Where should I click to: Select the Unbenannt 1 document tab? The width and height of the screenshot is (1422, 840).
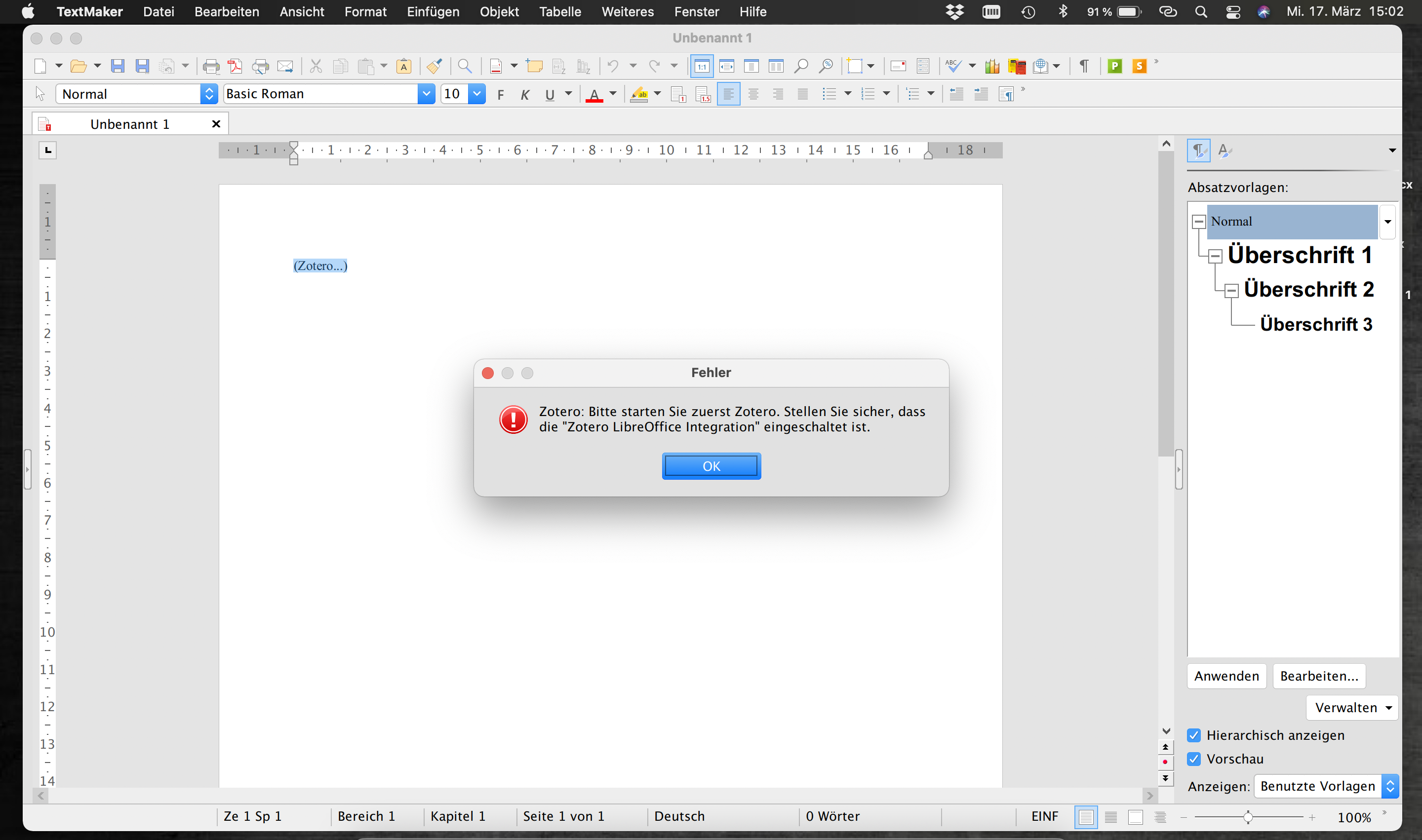(x=130, y=124)
